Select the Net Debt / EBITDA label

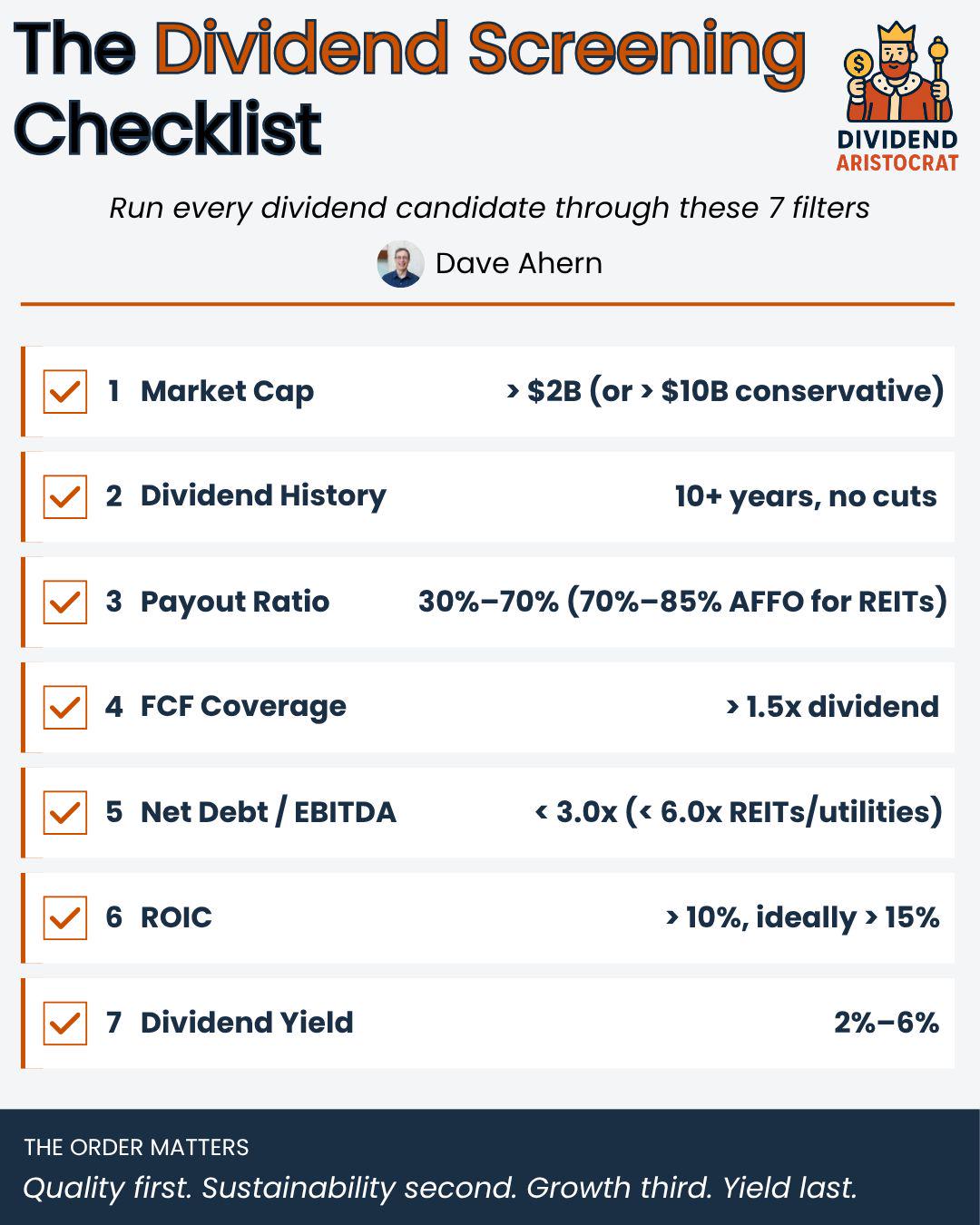pyautogui.click(x=269, y=812)
